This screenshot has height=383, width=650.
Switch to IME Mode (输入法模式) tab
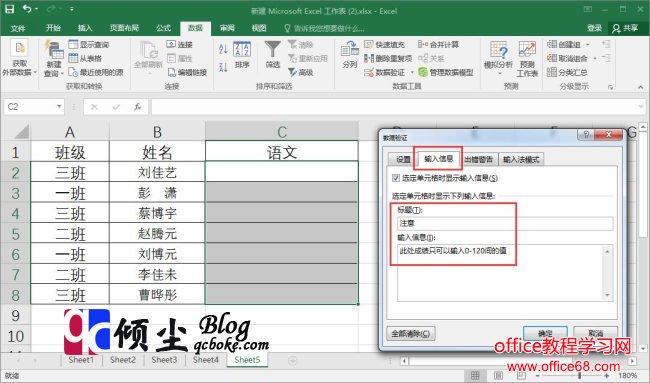tap(521, 159)
